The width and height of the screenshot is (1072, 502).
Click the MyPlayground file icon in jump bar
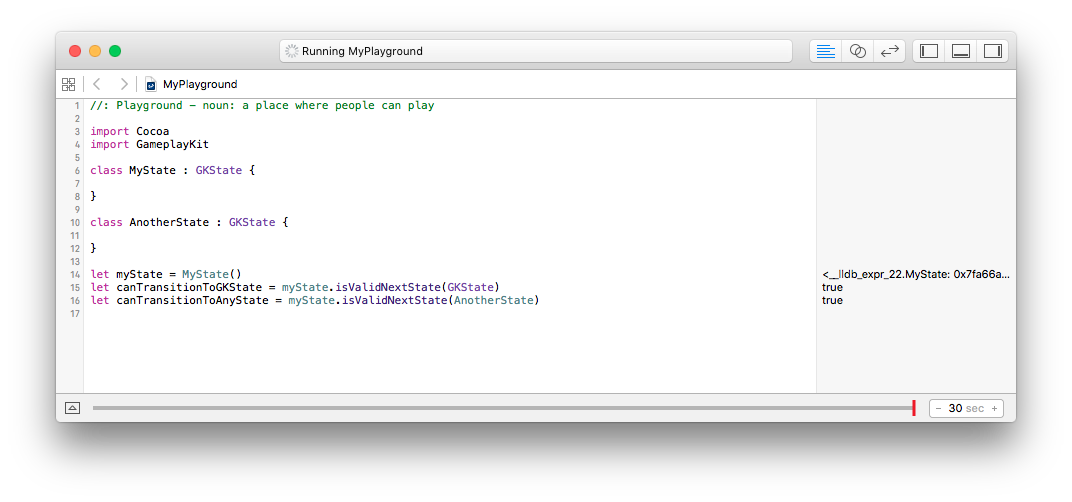pos(150,85)
